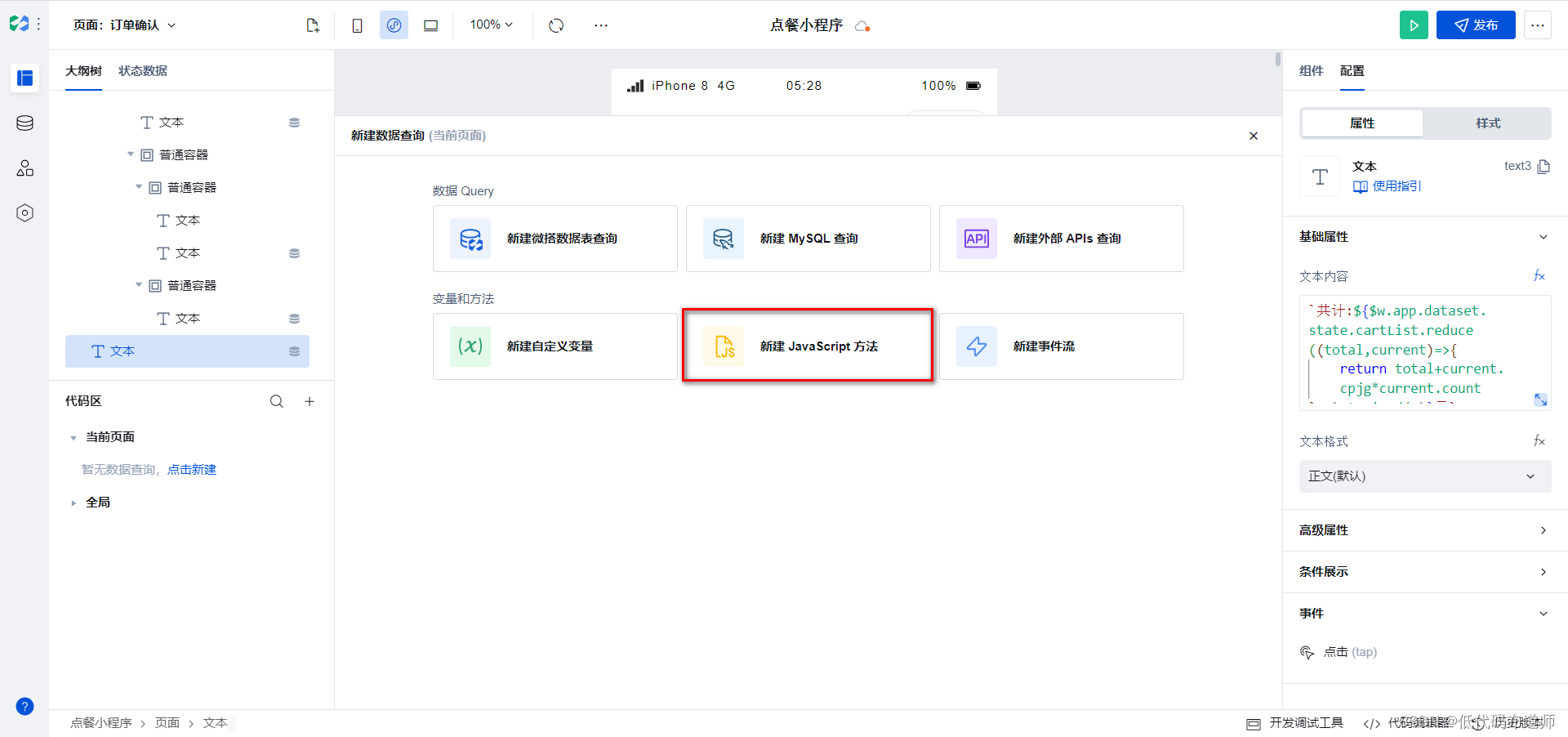Switch to 配置 tab
The height and width of the screenshot is (737, 1568).
(x=1352, y=71)
